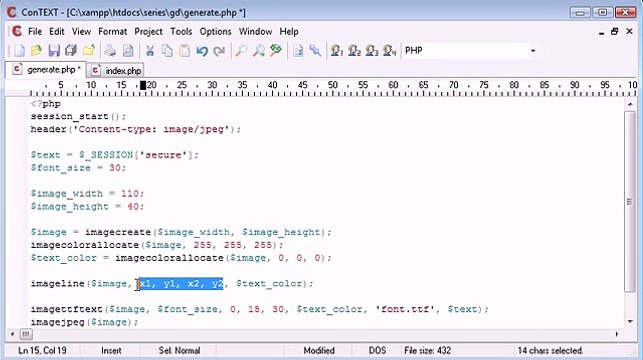643x360 pixels.
Task: Run user command 1 icon
Action: coord(337,51)
